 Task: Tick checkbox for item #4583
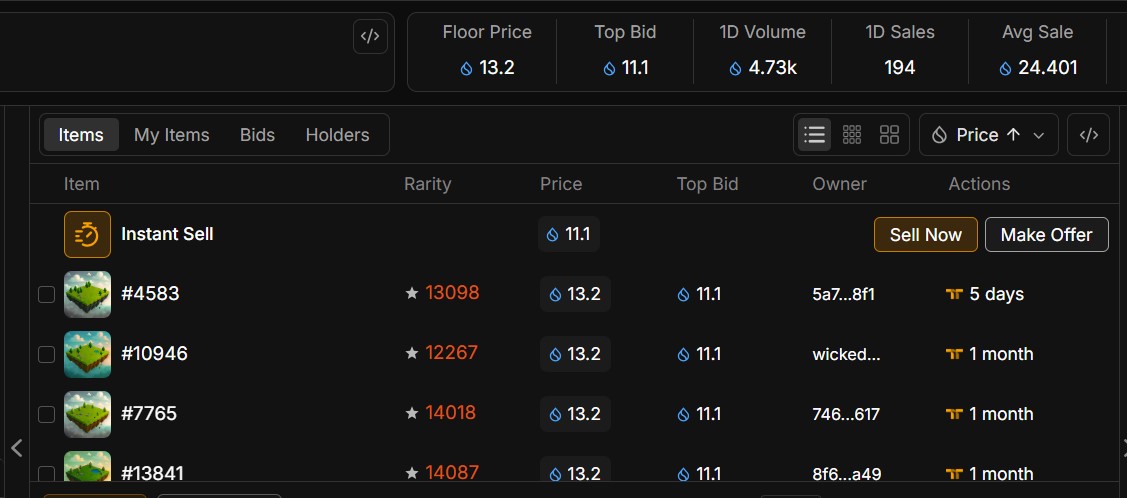pyautogui.click(x=46, y=294)
